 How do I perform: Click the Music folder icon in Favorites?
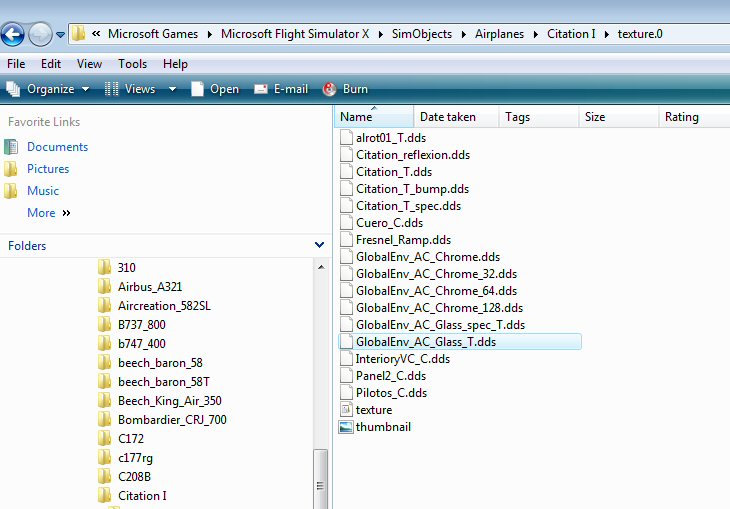[12, 191]
